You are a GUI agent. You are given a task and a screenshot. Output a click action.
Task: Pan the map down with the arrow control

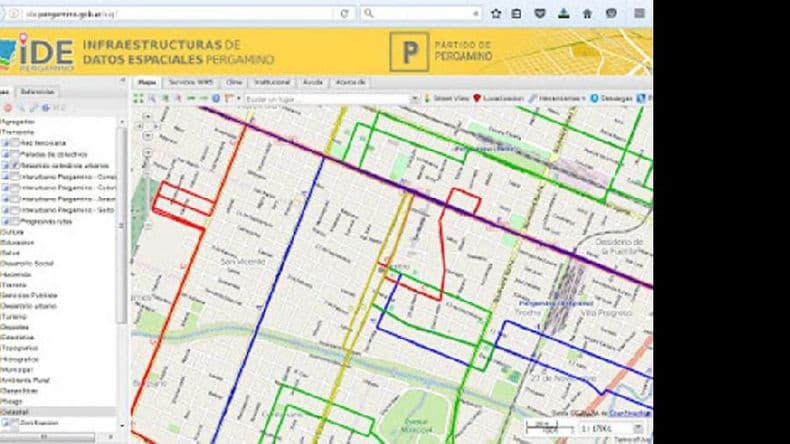tap(147, 136)
